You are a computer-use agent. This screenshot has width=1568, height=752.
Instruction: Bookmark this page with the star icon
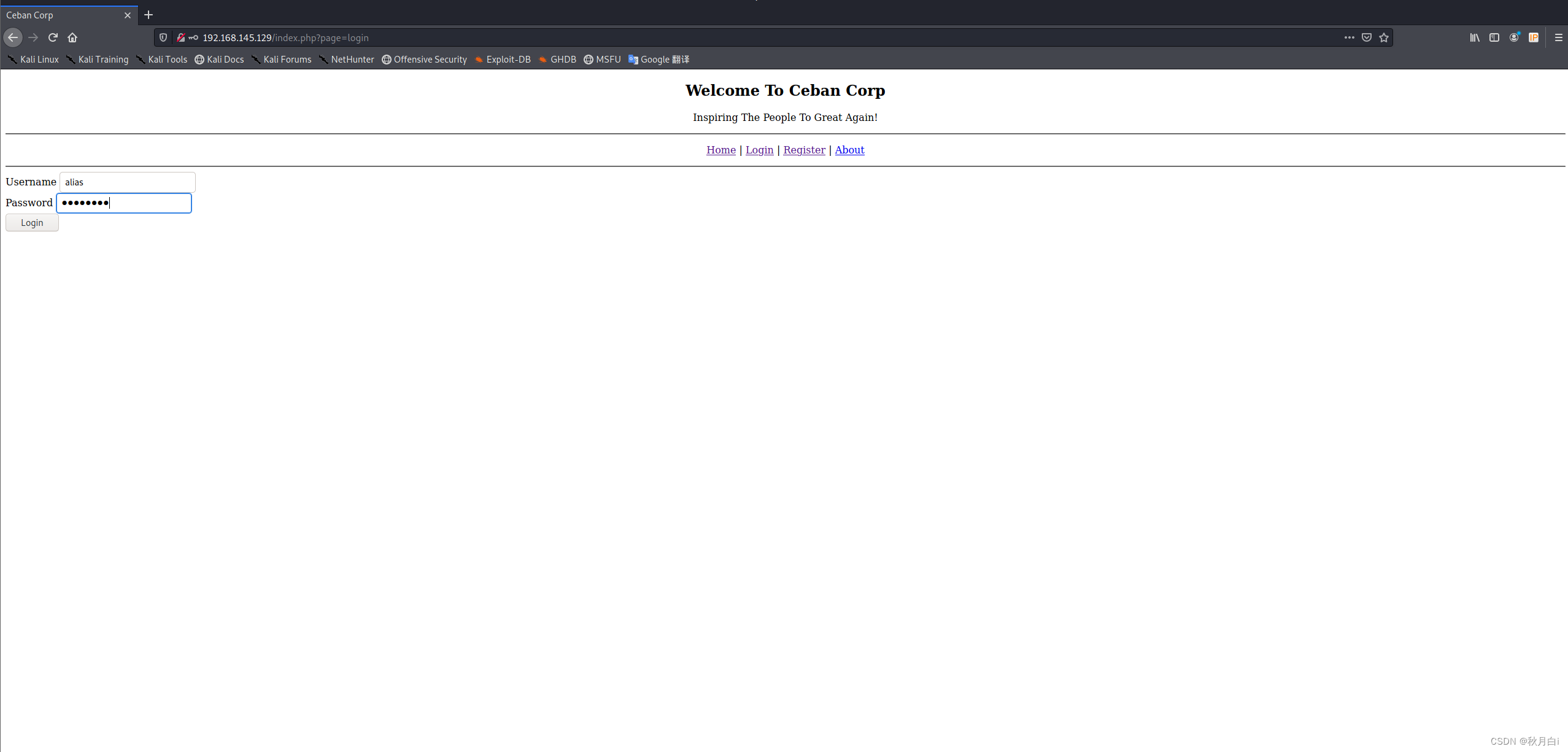tap(1385, 37)
